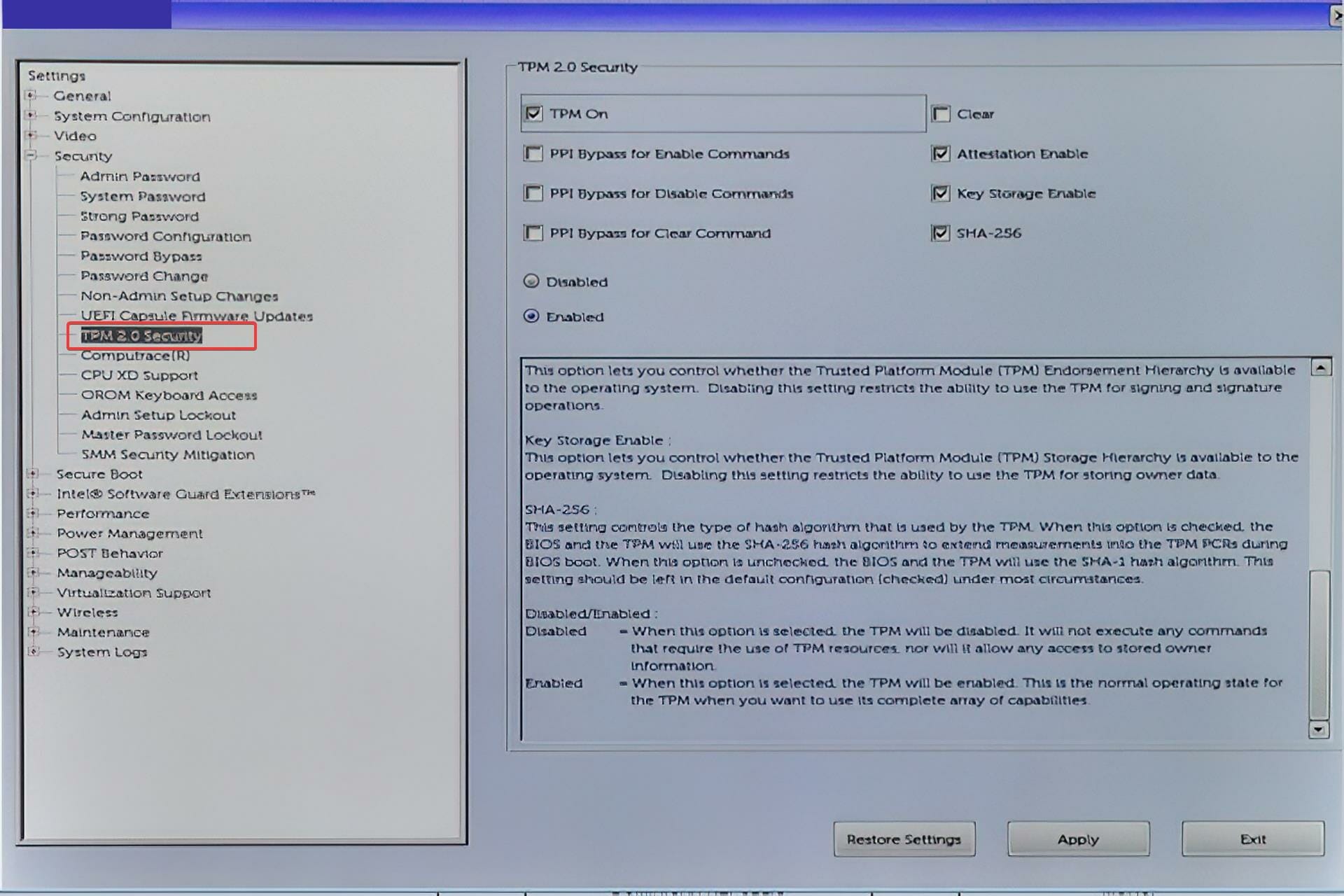Expand the Secure Boot node

32,474
